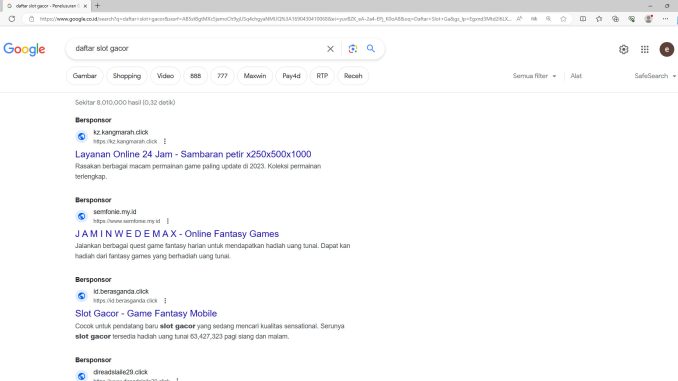The image size is (678, 381).
Task: Click the kz.kangmarah.click site name
Action: 121,132
